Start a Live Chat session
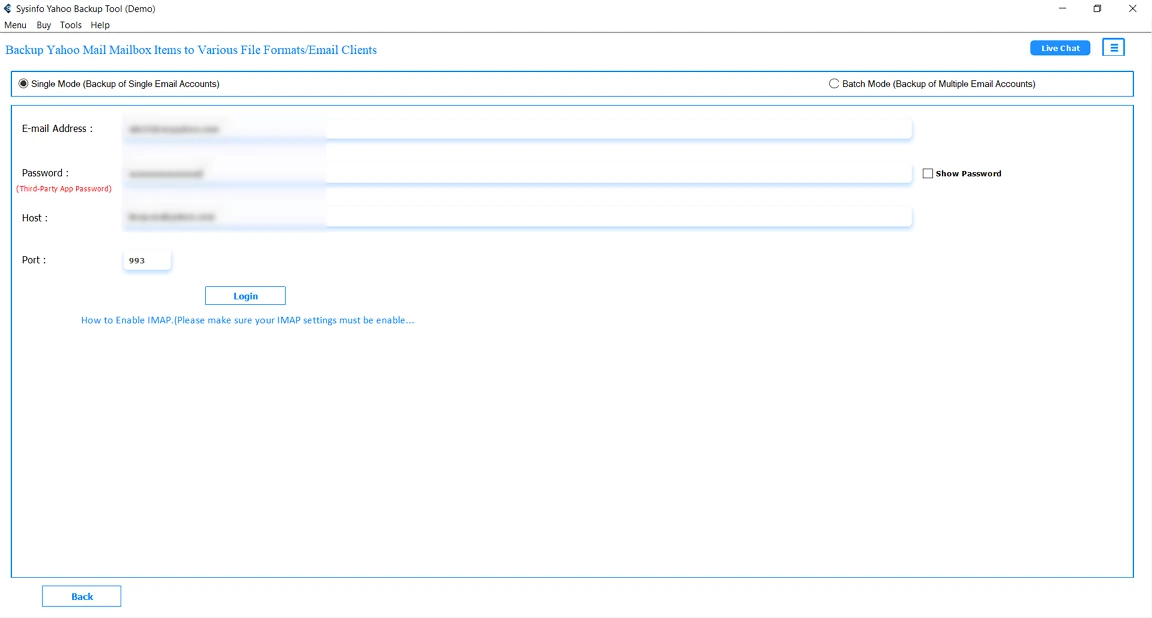Image resolution: width=1152 pixels, height=618 pixels. [x=1060, y=48]
